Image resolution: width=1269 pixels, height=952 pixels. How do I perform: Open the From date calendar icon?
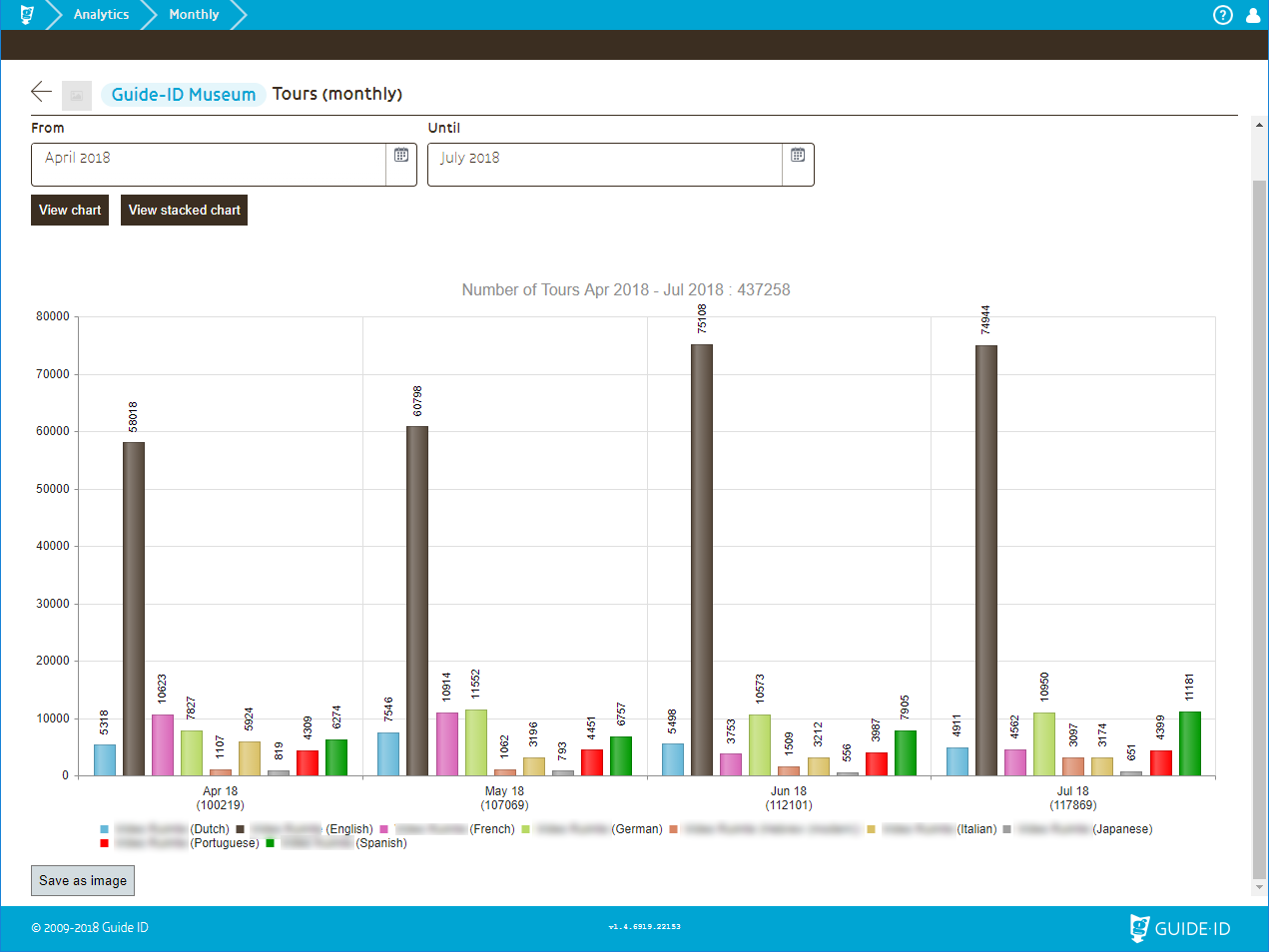(401, 156)
